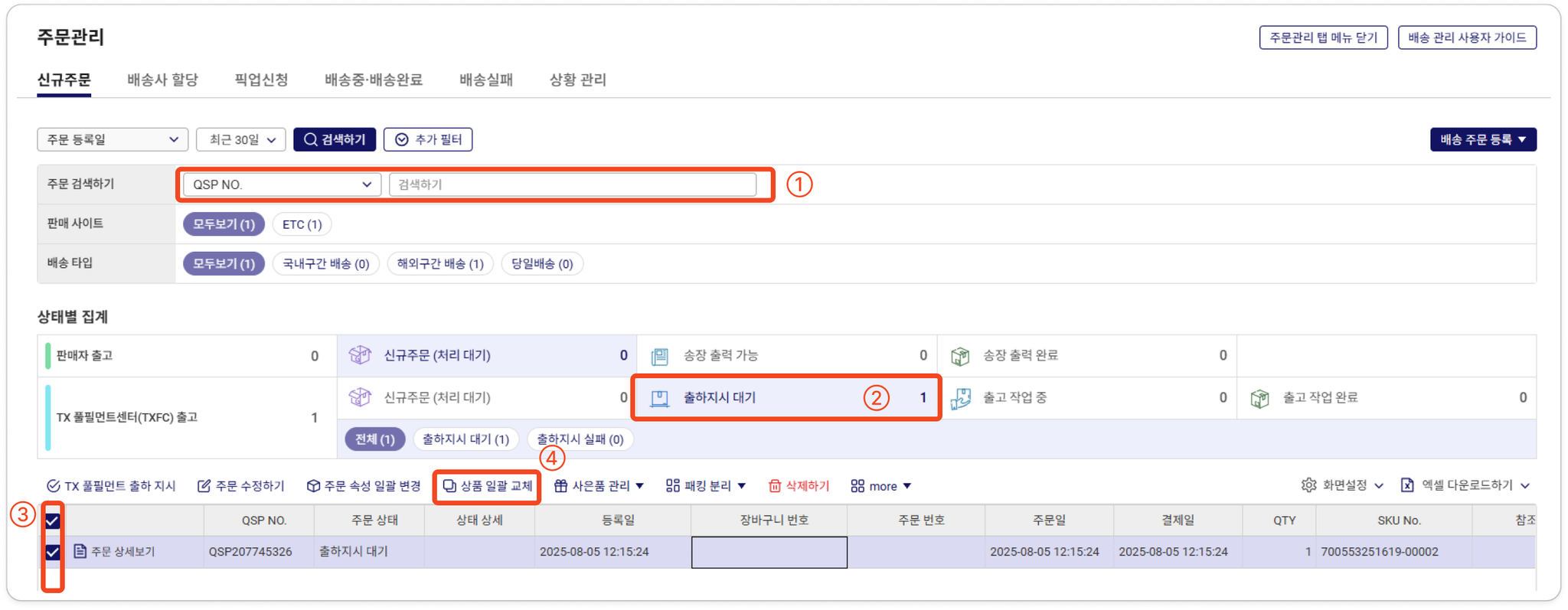Click the SKU No. 700553251619-00002 cell
Image resolution: width=1568 pixels, height=610 pixels.
pos(1394,552)
